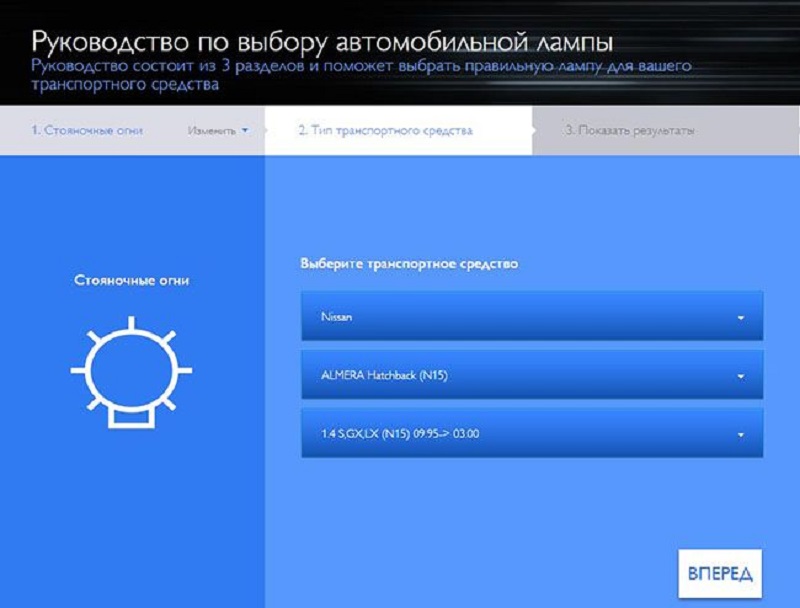Viewport: 800px width, 608px height.
Task: Click the arrow on the 1.4 S,GX,LX dropdown
Action: (741, 435)
